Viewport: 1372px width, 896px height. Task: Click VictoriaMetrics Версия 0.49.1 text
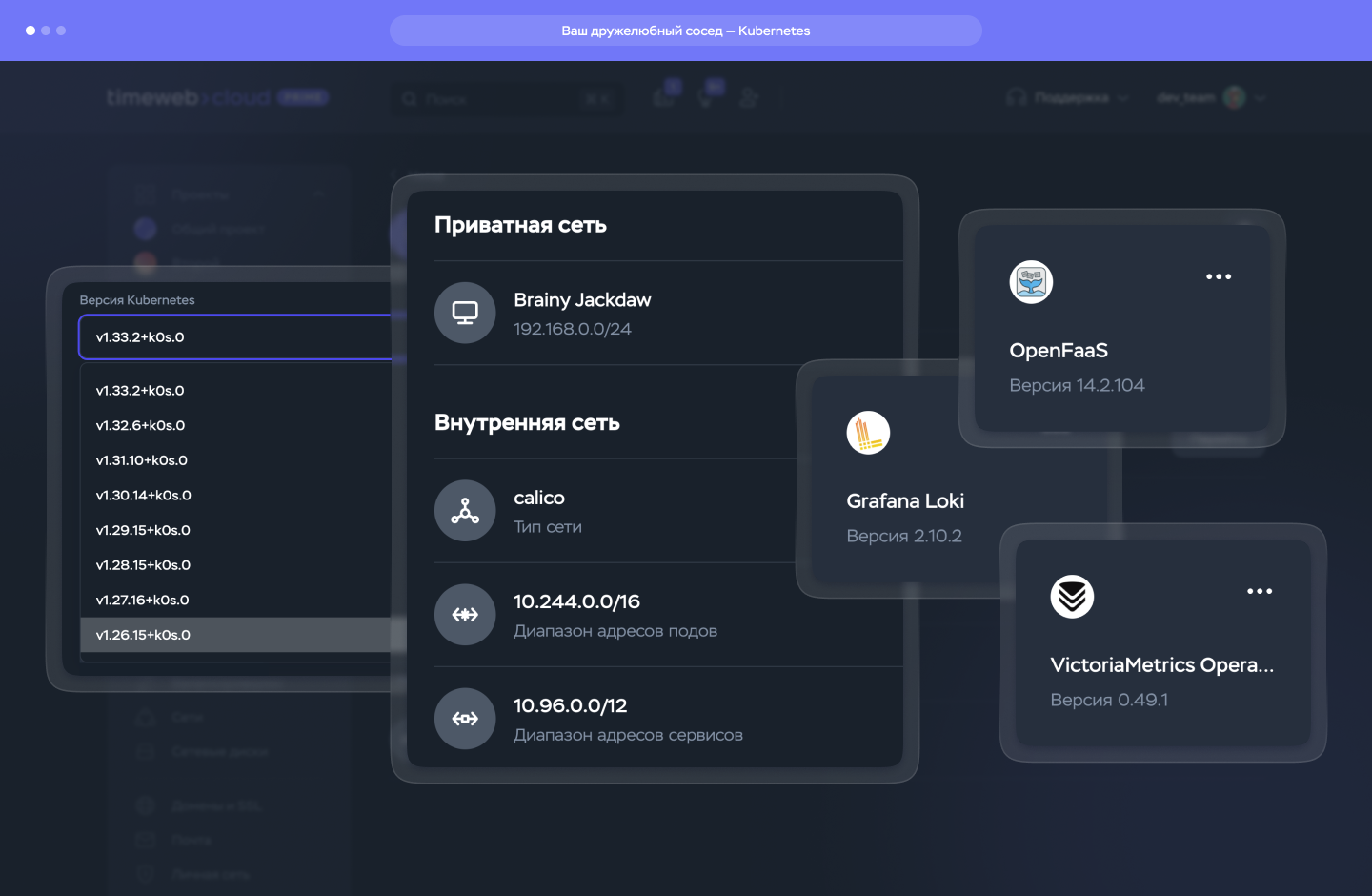point(1109,700)
